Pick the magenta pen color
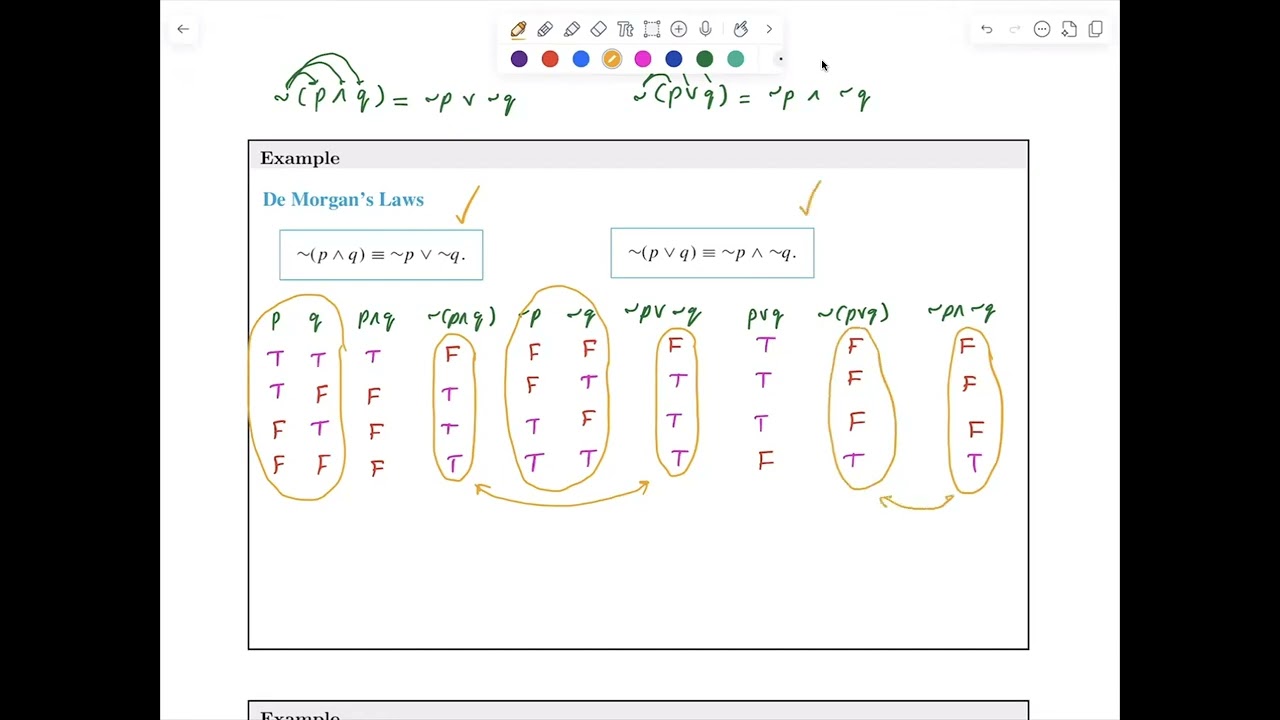Image resolution: width=1280 pixels, height=720 pixels. coord(643,59)
